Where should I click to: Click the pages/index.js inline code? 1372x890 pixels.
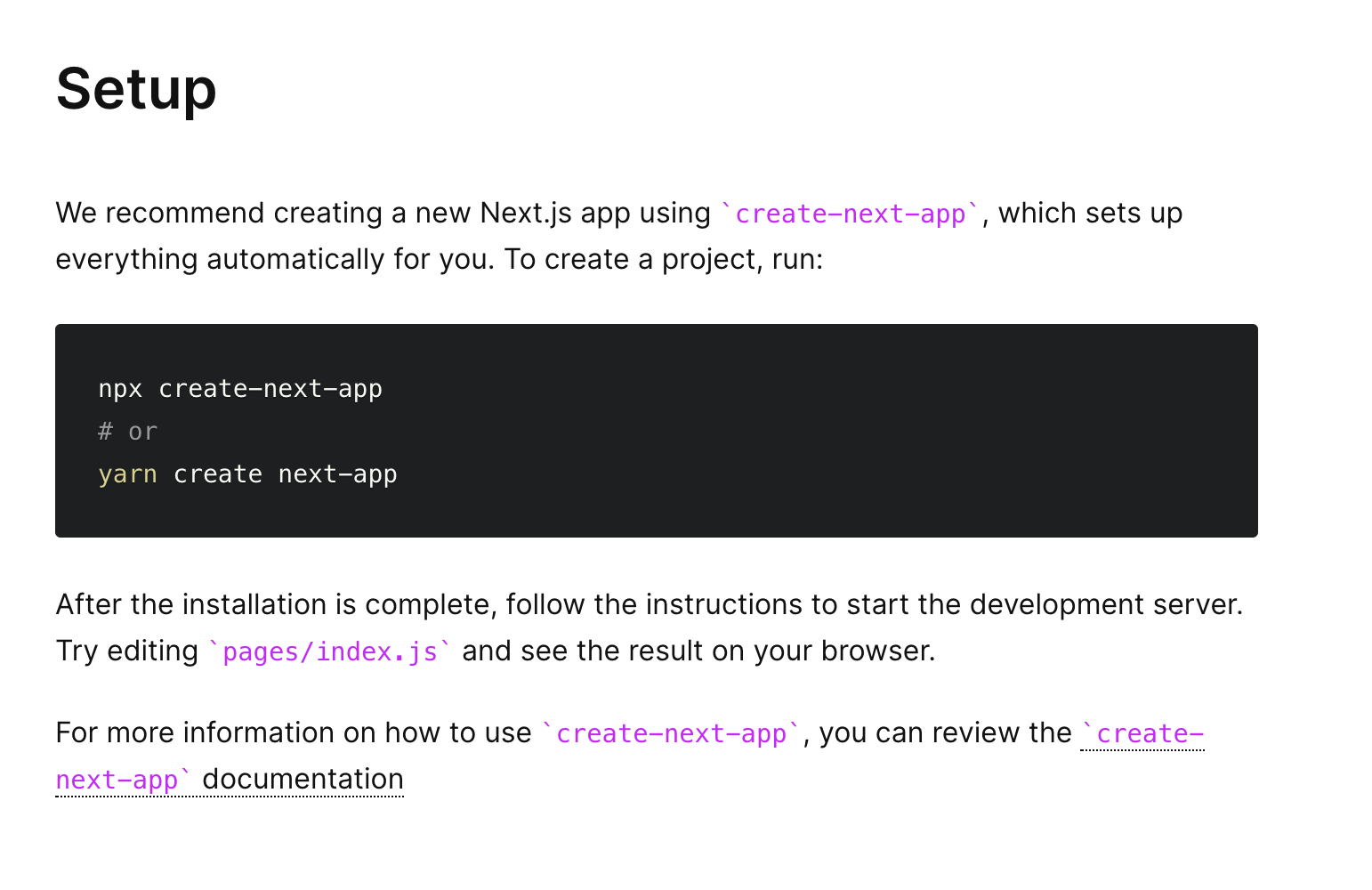pyautogui.click(x=330, y=651)
